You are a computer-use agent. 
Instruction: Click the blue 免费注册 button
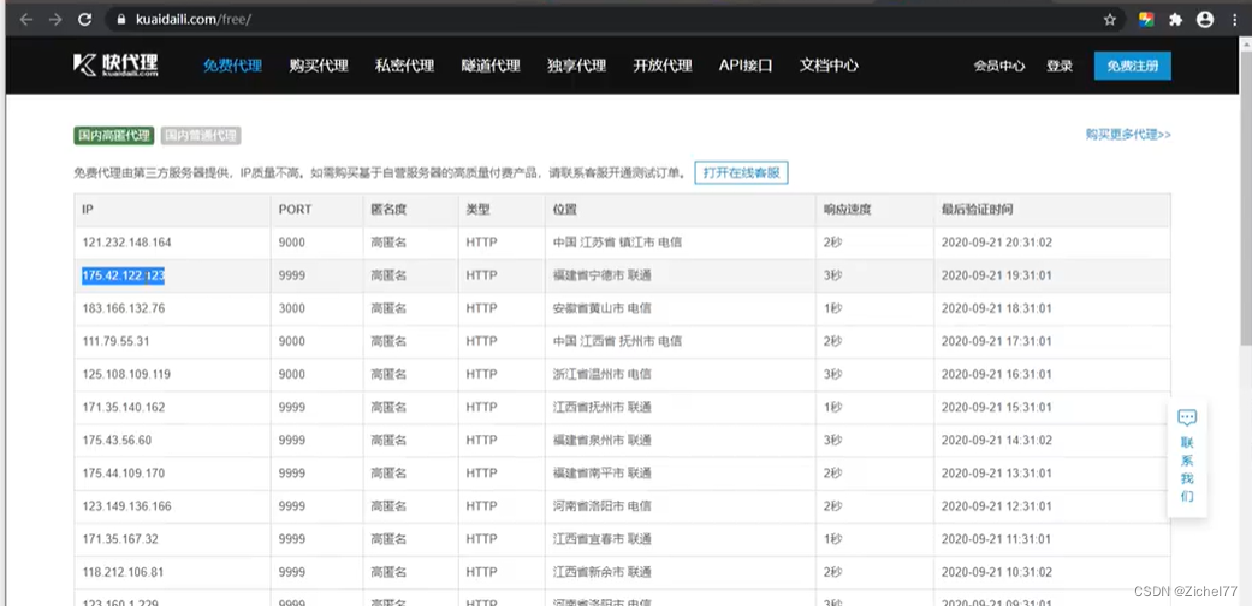coord(1132,66)
